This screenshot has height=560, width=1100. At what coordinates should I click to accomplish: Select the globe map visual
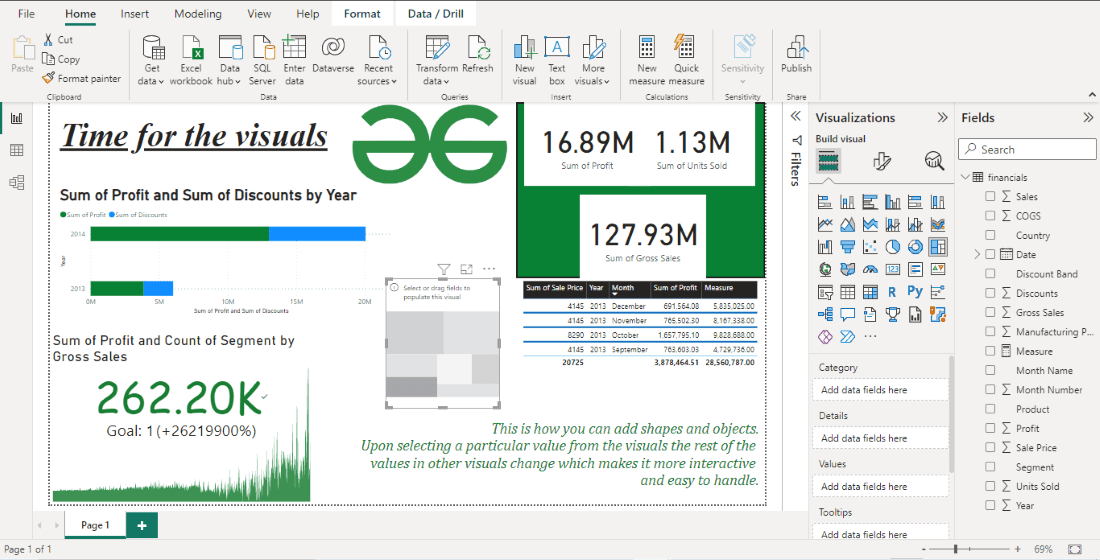point(825,269)
